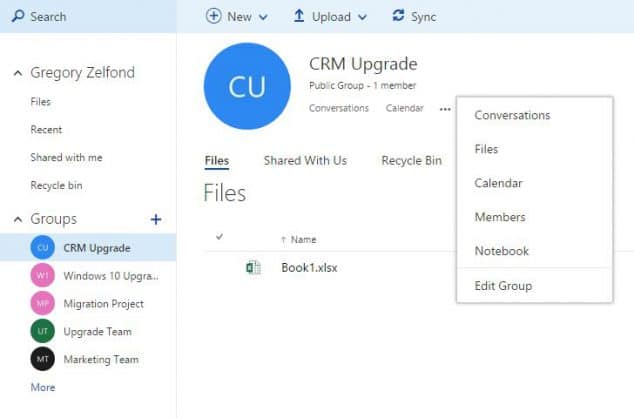This screenshot has width=634, height=418.
Task: Click the Public Group member count text
Action: 362,86
